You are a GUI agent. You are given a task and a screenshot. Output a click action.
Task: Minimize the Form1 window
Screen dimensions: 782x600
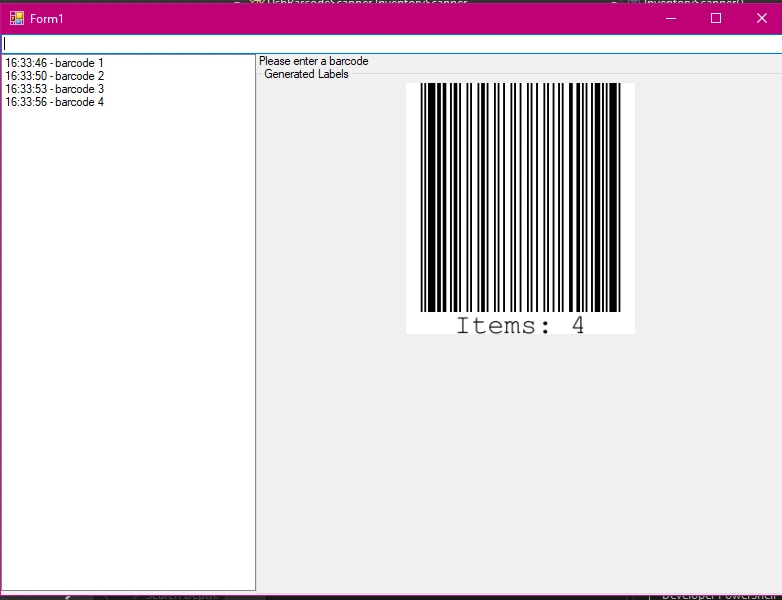[671, 18]
